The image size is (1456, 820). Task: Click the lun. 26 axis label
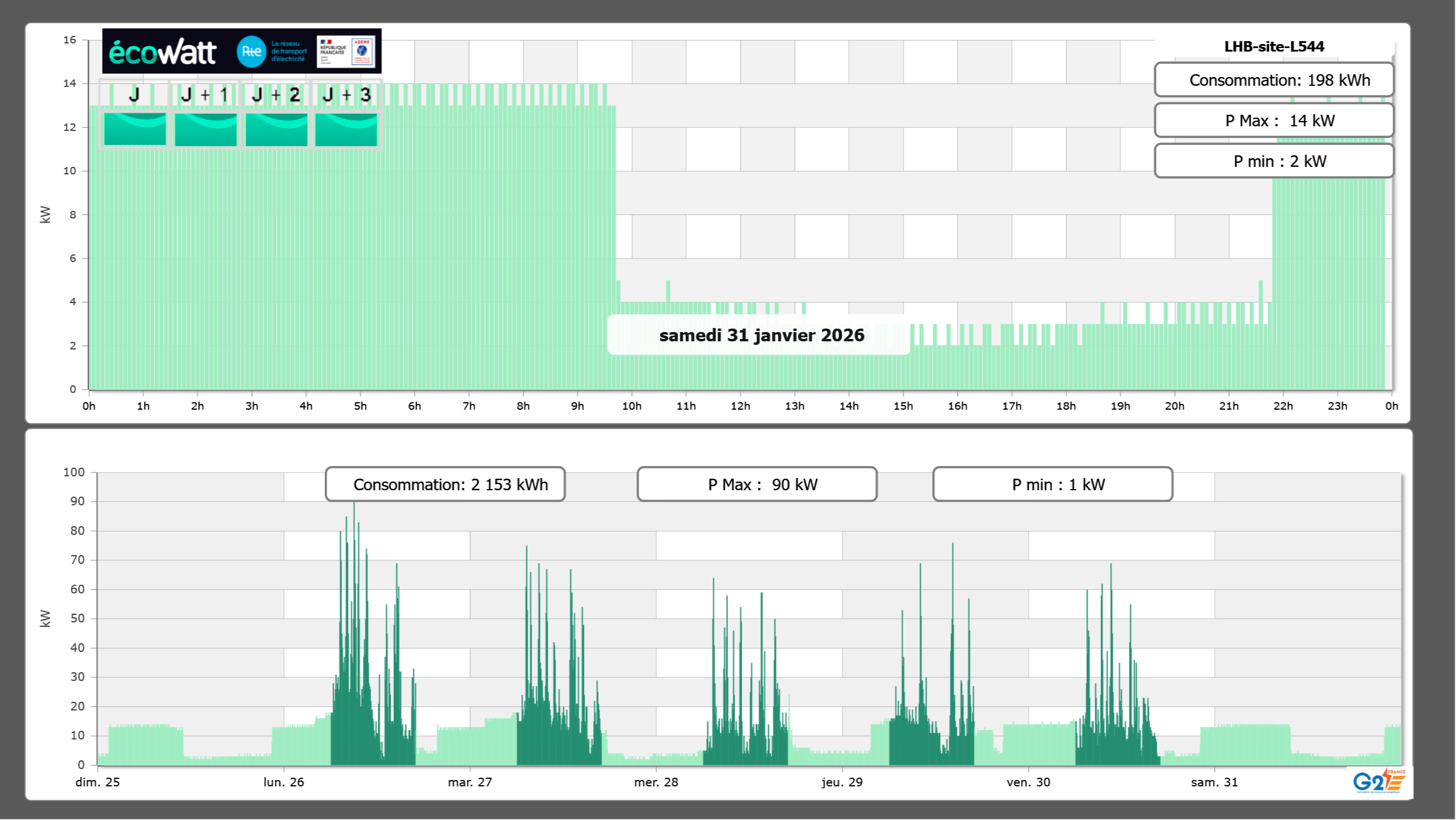(x=284, y=782)
